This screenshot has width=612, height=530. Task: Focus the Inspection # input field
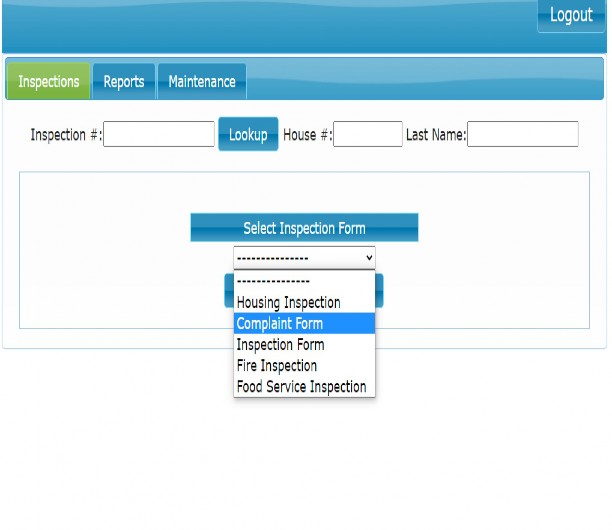159,134
